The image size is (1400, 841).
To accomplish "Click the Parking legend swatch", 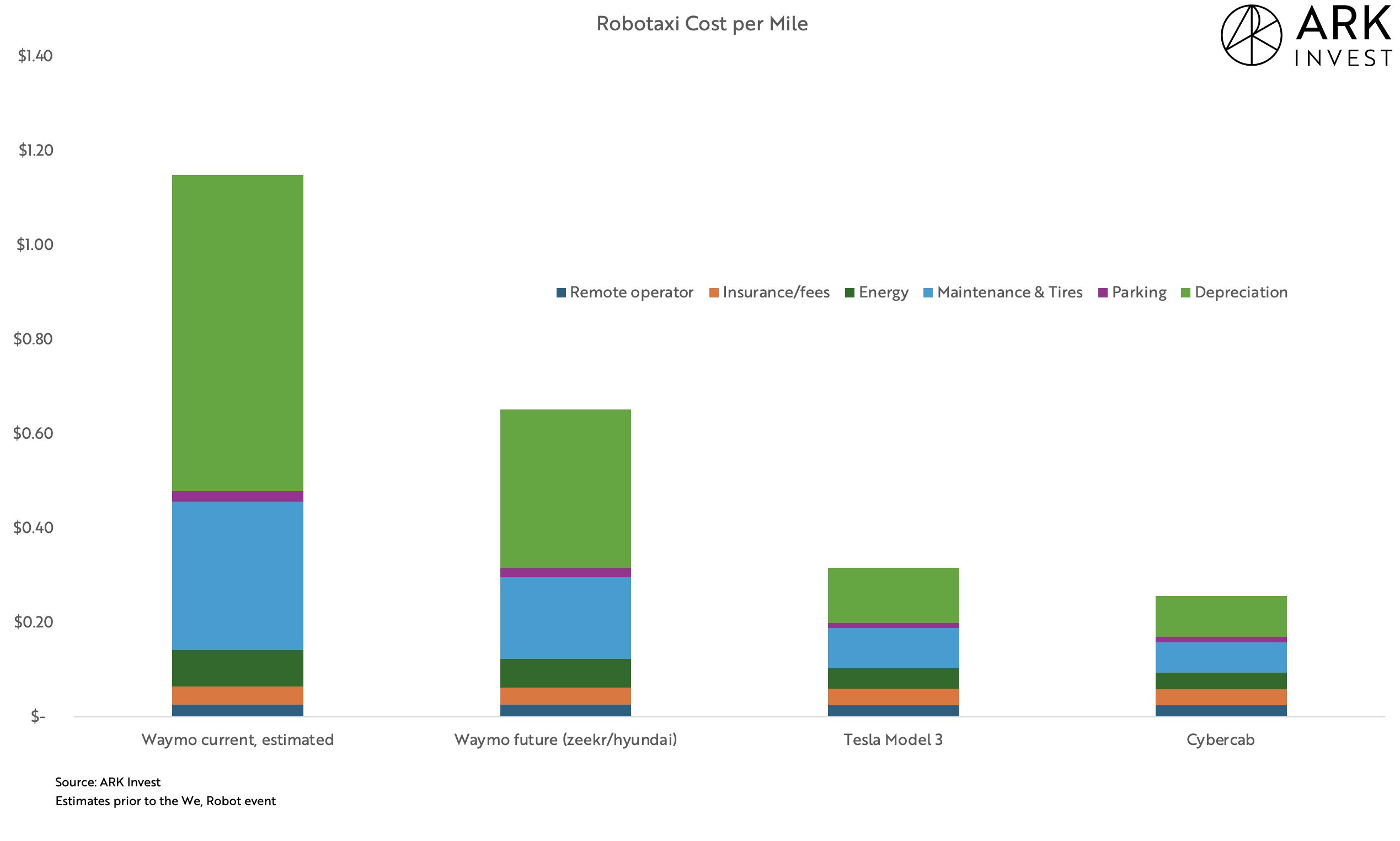I will (x=1103, y=293).
